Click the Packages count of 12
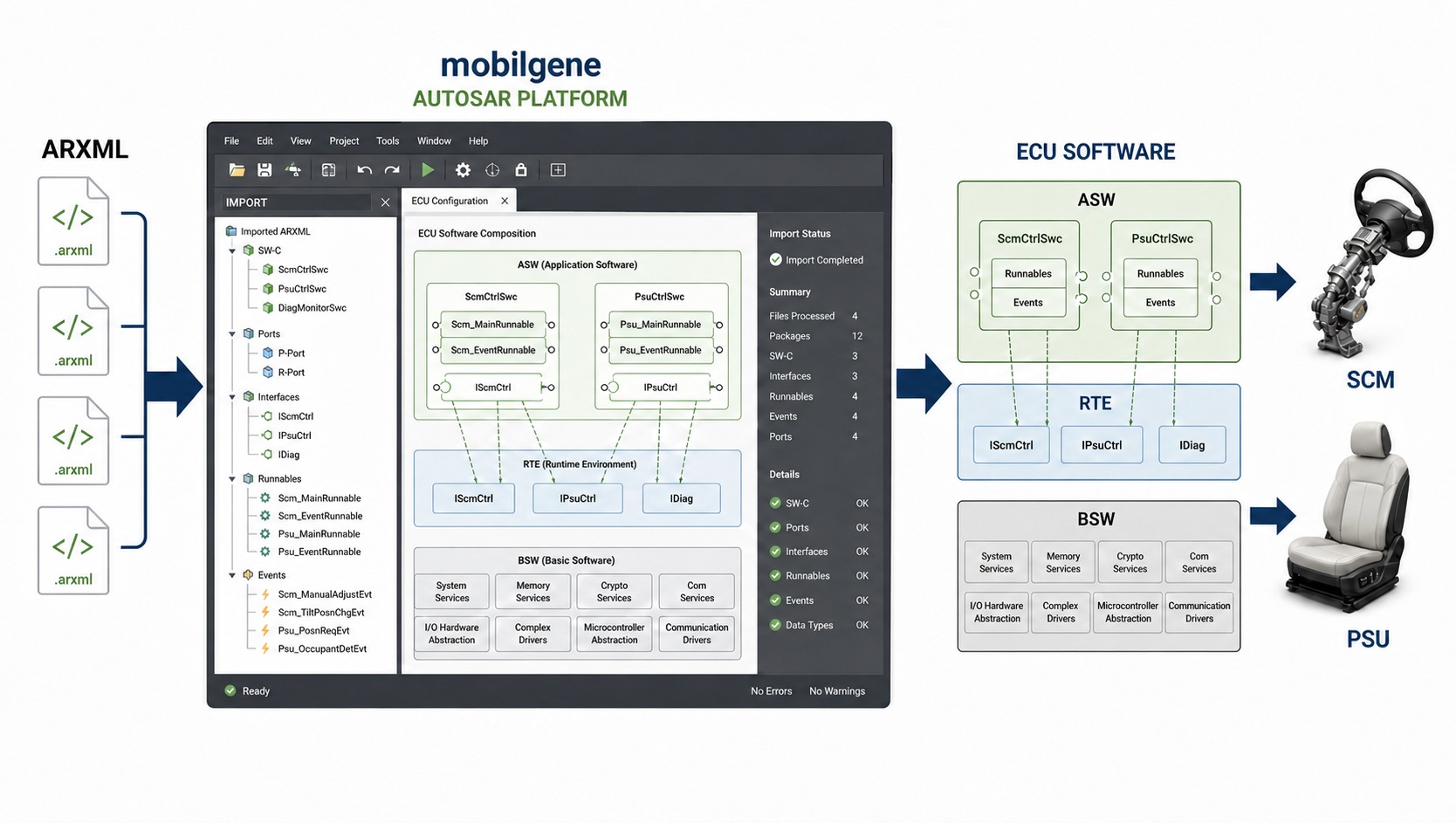1456x823 pixels. 857,336
